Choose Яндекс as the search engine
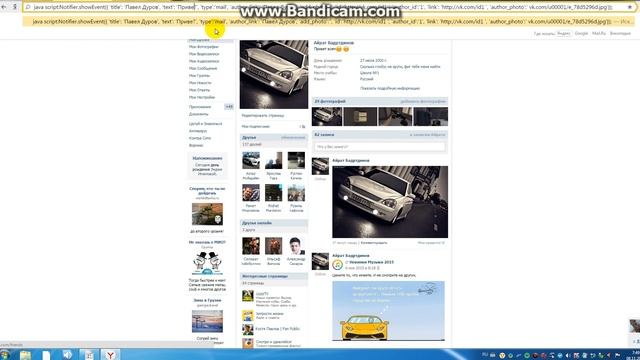This screenshot has width=640, height=360. click(x=563, y=33)
